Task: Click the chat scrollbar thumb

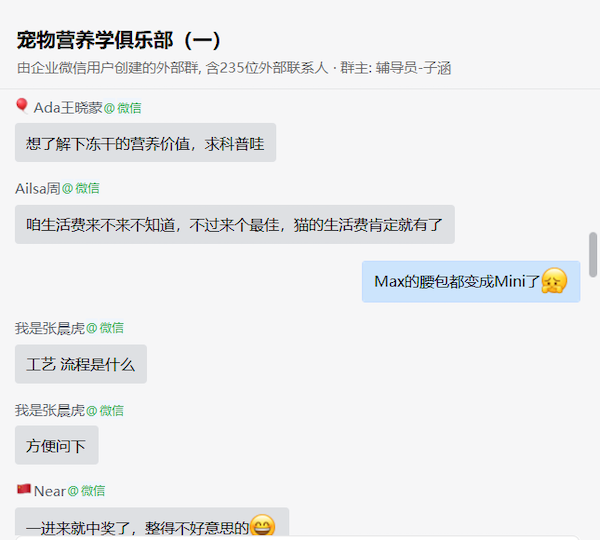Action: (593, 255)
